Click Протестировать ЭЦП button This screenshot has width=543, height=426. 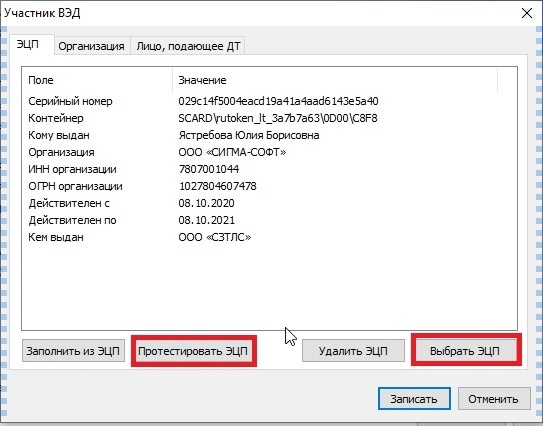coord(193,351)
